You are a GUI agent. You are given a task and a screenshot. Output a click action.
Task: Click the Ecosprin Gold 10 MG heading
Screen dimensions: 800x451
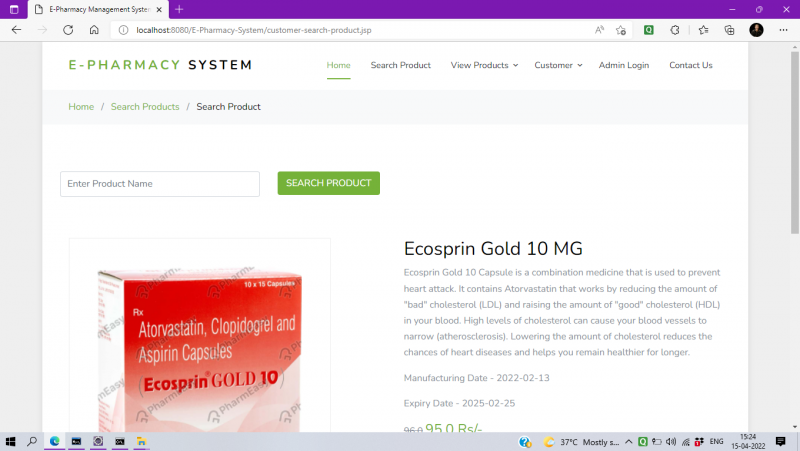493,248
